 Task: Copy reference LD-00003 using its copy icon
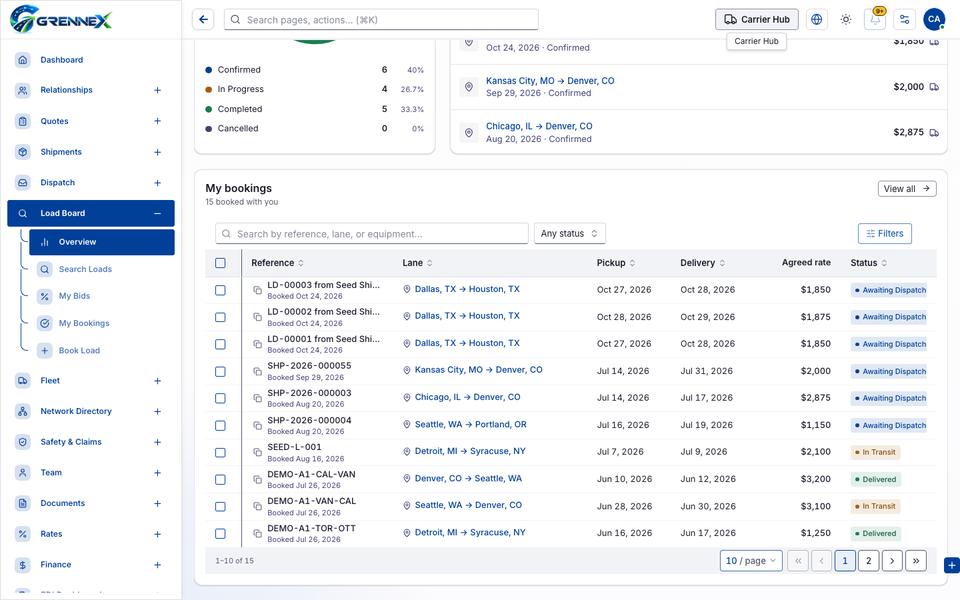pyautogui.click(x=257, y=290)
